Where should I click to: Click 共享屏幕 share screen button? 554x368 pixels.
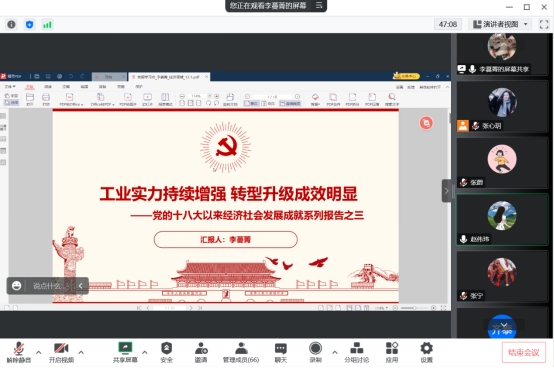pos(125,352)
